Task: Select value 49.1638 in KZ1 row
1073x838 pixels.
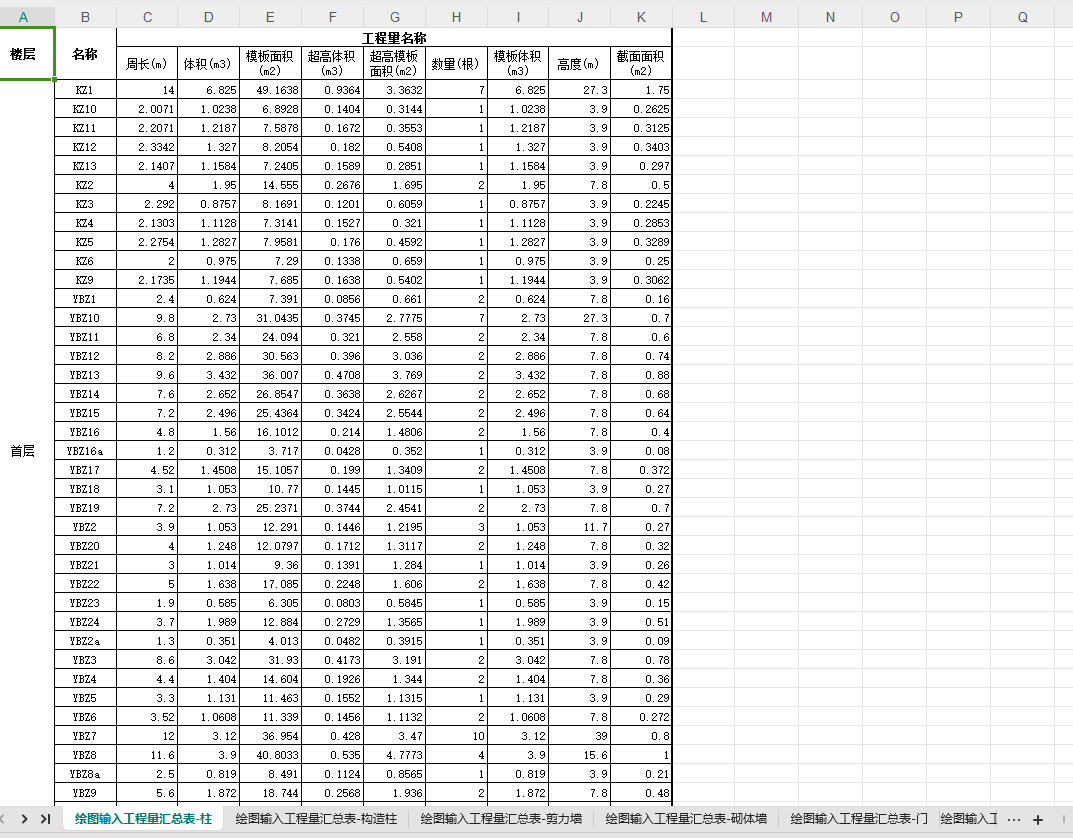Action: click(x=270, y=90)
